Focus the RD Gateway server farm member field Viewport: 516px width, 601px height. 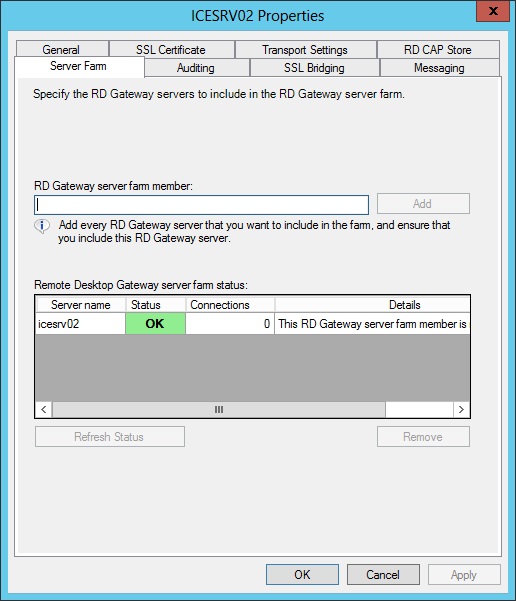click(202, 205)
